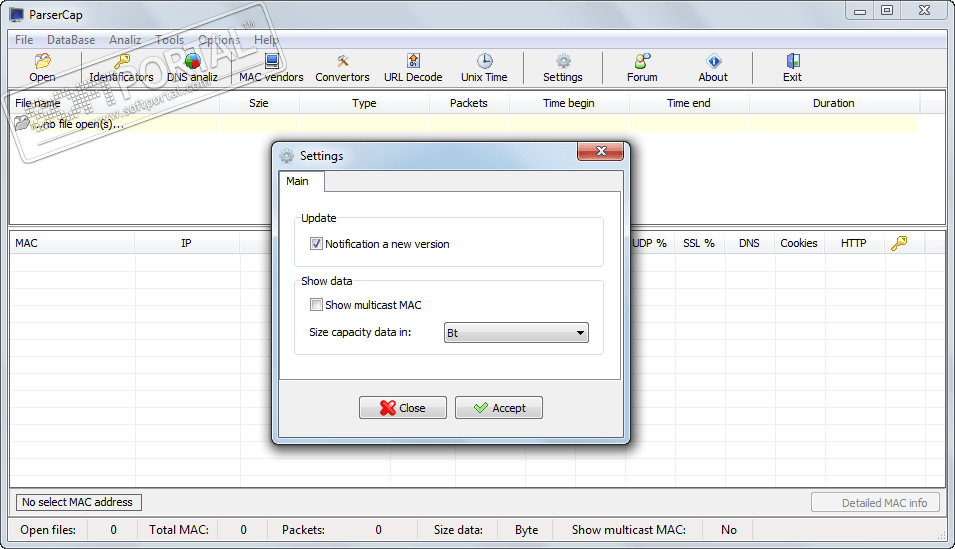Viewport: 955px width, 549px height.
Task: Click the ParserCap title bar app icon
Action: point(16,15)
